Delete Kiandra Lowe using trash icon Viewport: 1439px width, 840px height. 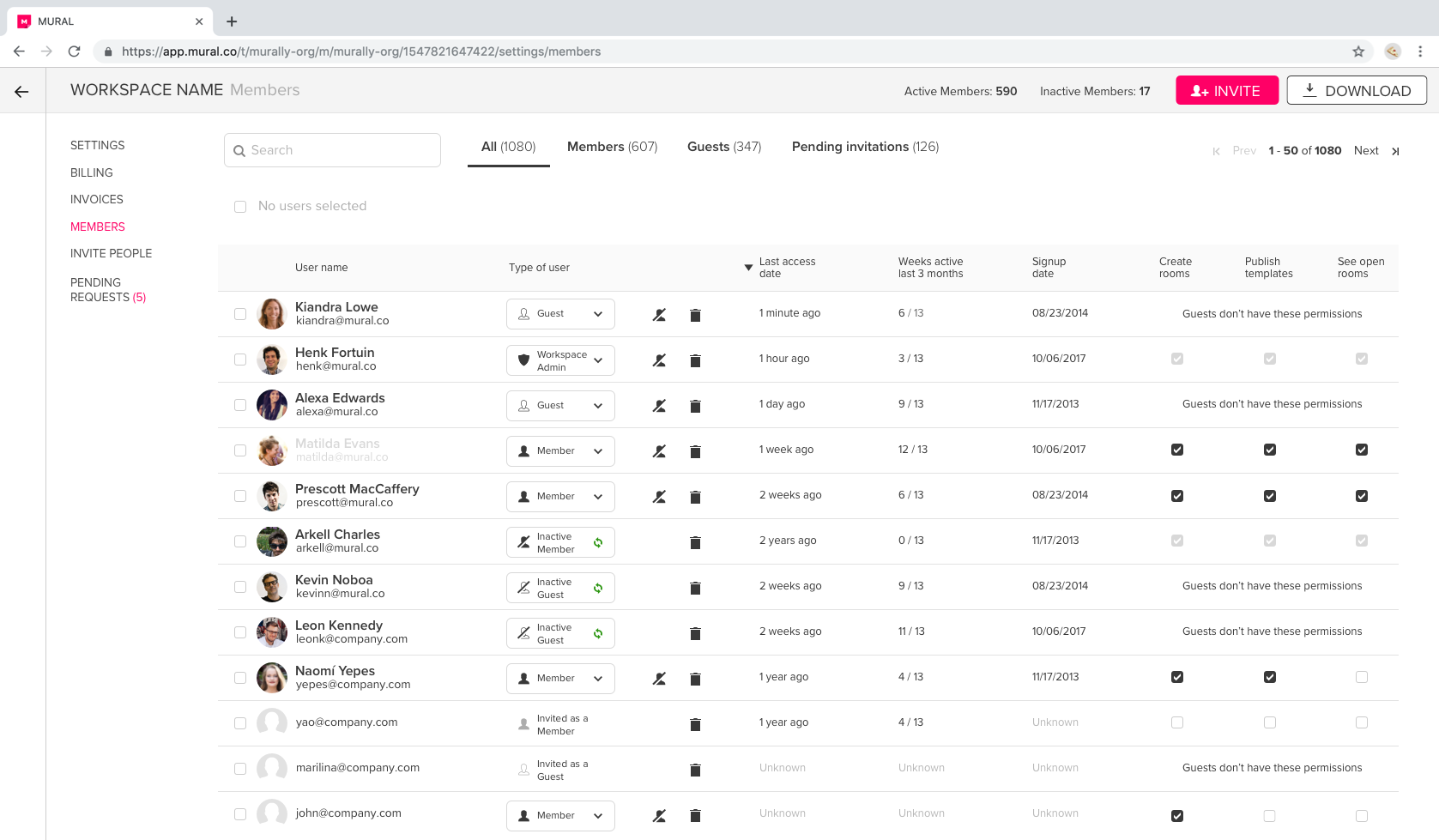[695, 315]
